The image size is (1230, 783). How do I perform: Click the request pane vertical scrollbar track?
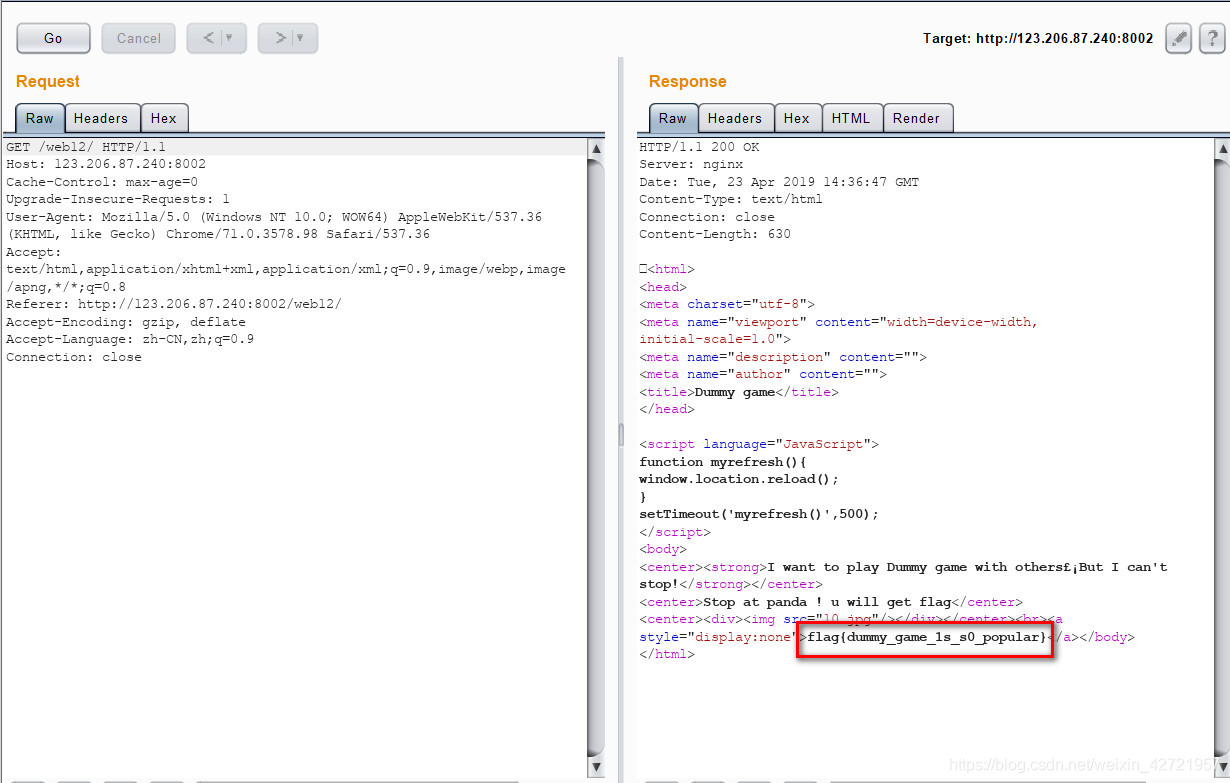click(x=596, y=457)
